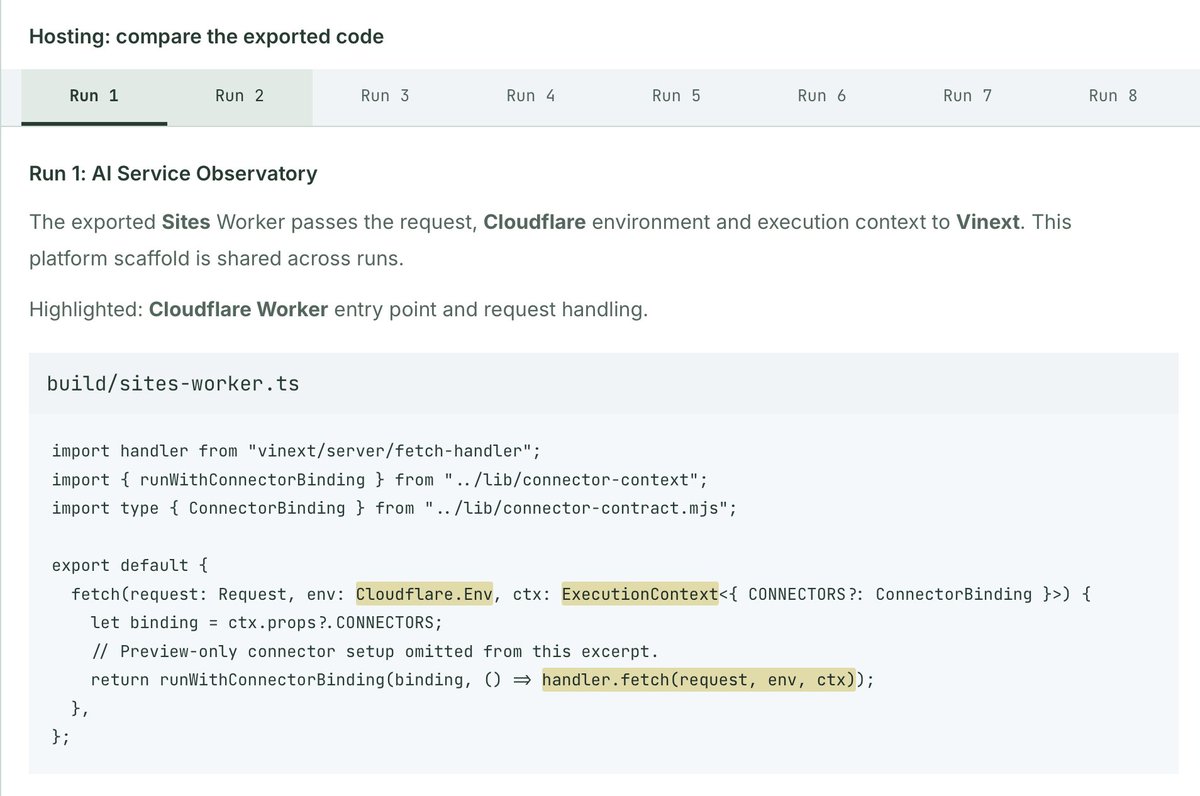Click the highlighted handler.fetch(request, env, ctx) call
The width and height of the screenshot is (1200, 796).
click(698, 680)
